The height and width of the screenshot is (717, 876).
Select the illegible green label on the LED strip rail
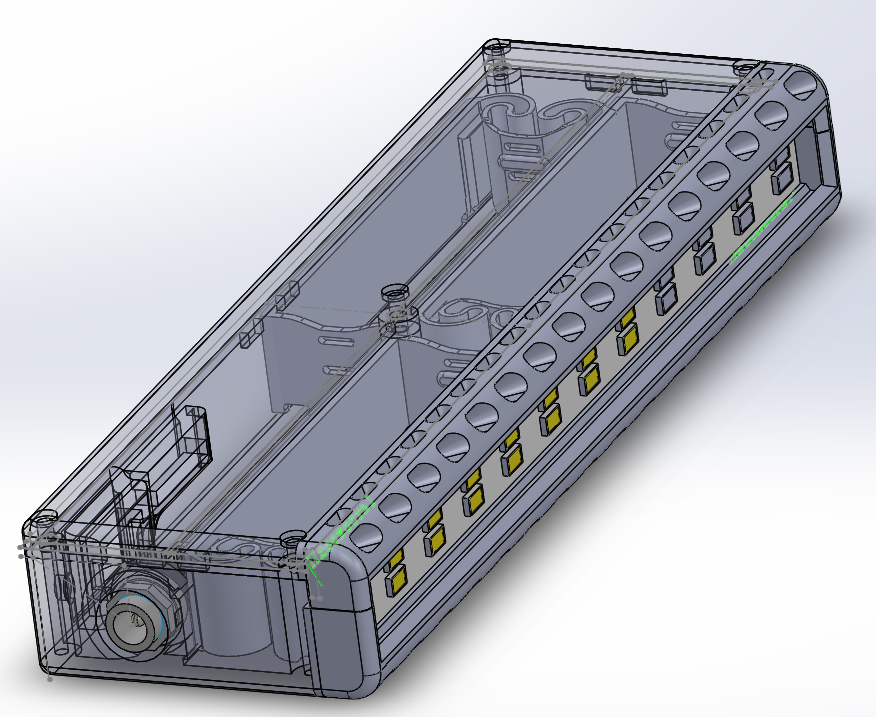click(763, 227)
